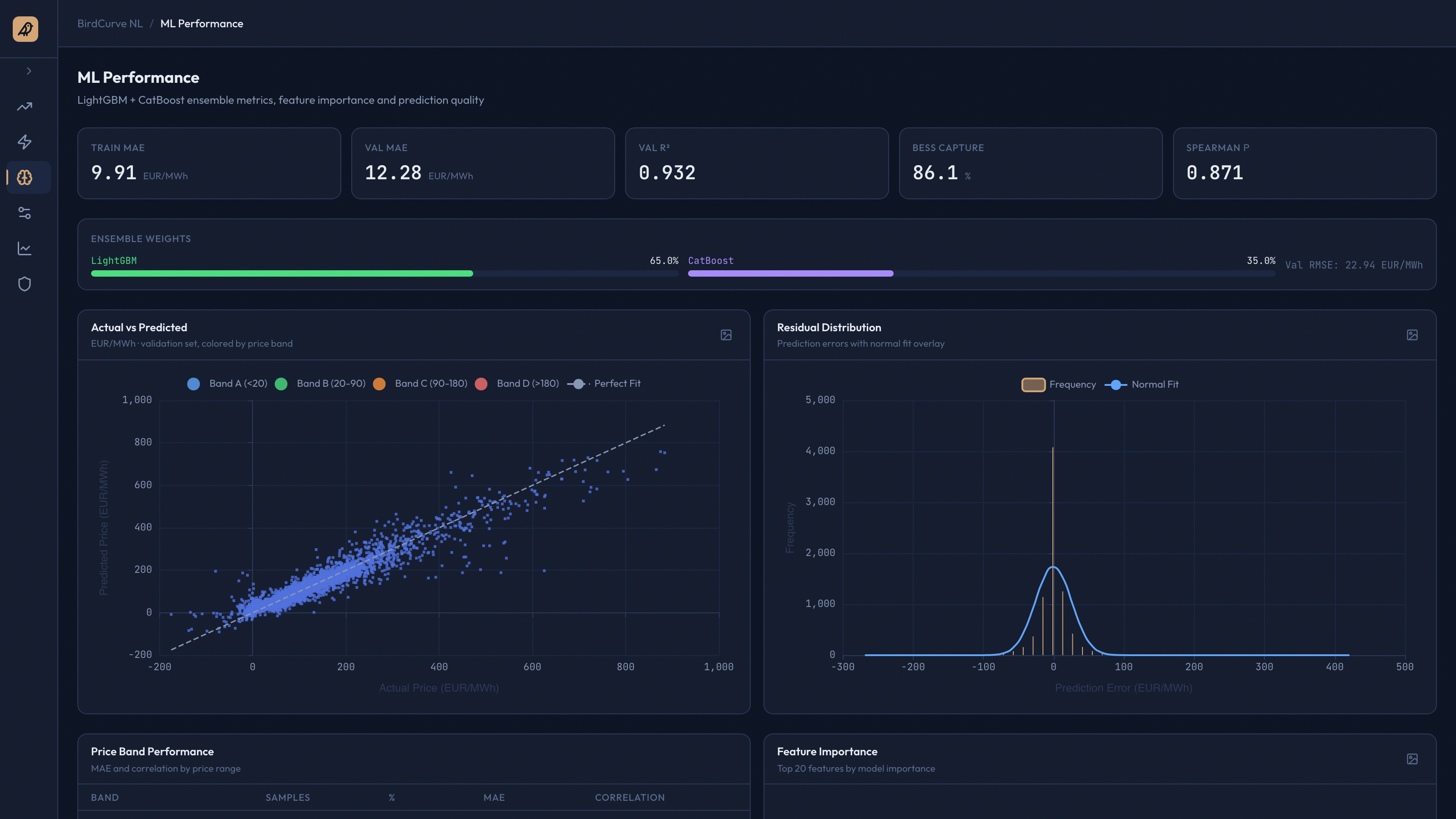
Task: Toggle Band D (>180) legend series
Action: 517,384
